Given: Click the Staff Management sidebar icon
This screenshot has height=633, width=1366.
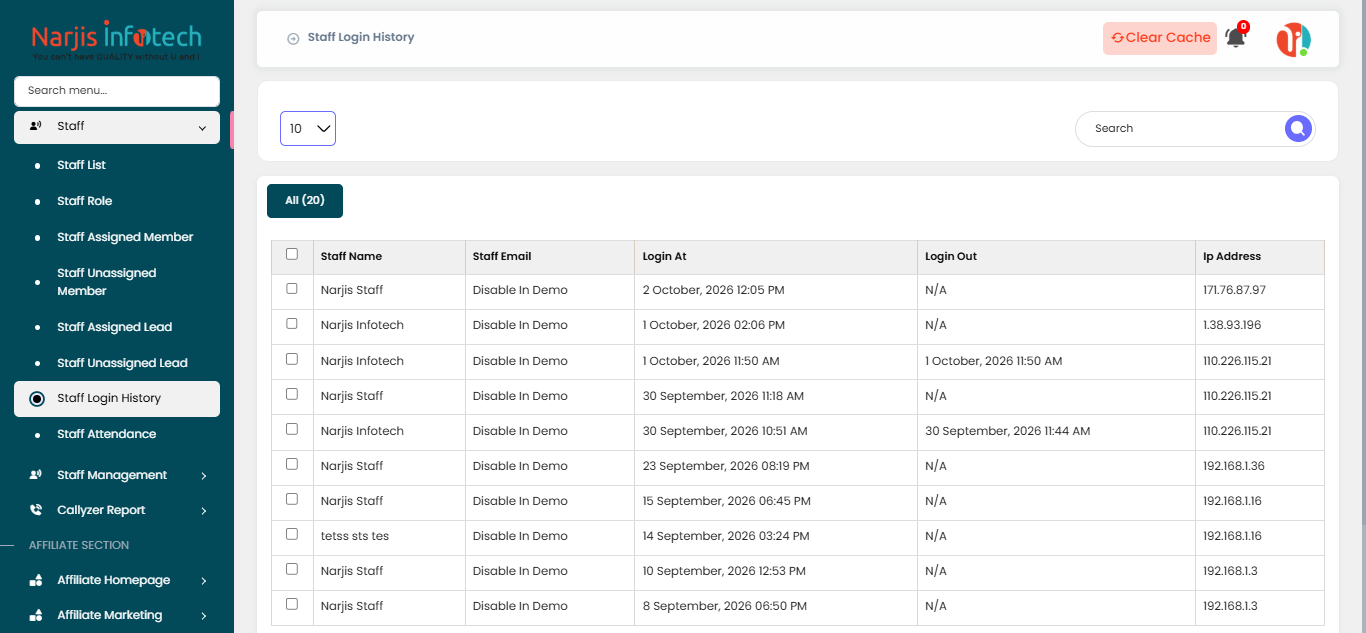Looking at the screenshot, I should pos(36,475).
